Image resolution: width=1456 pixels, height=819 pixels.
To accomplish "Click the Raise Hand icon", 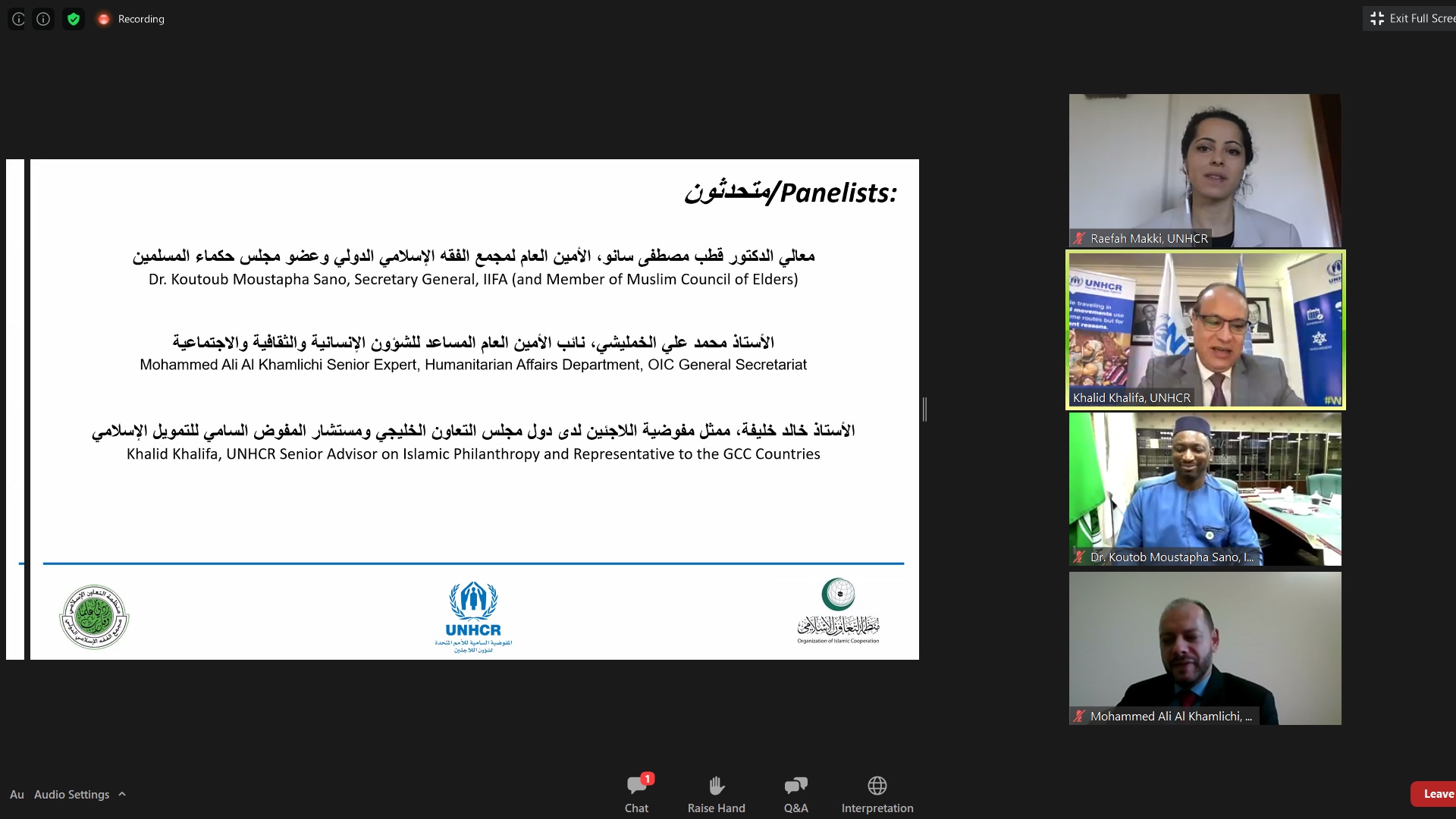I will (716, 786).
